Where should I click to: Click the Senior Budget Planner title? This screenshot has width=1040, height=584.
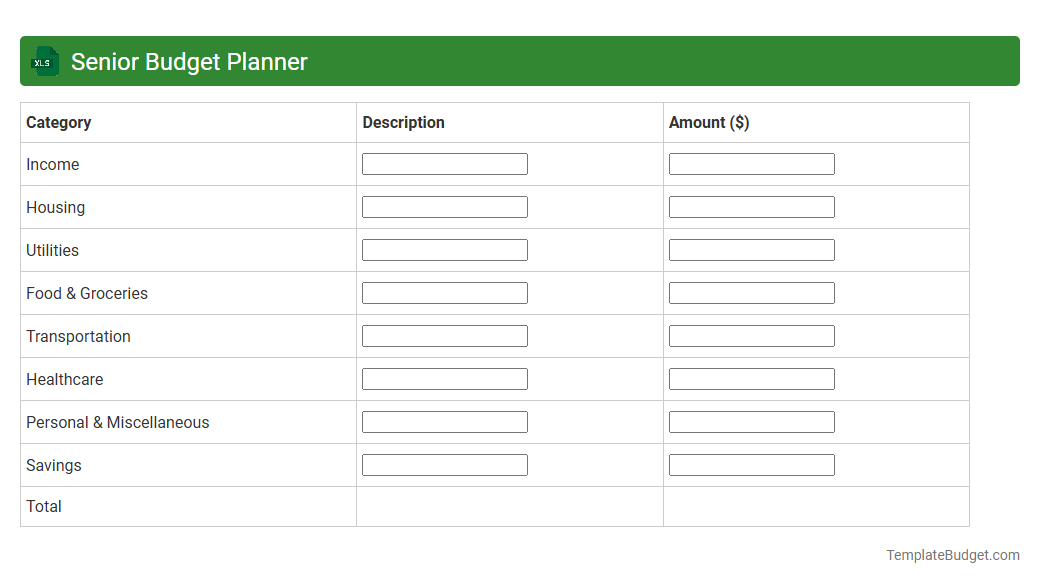point(188,61)
